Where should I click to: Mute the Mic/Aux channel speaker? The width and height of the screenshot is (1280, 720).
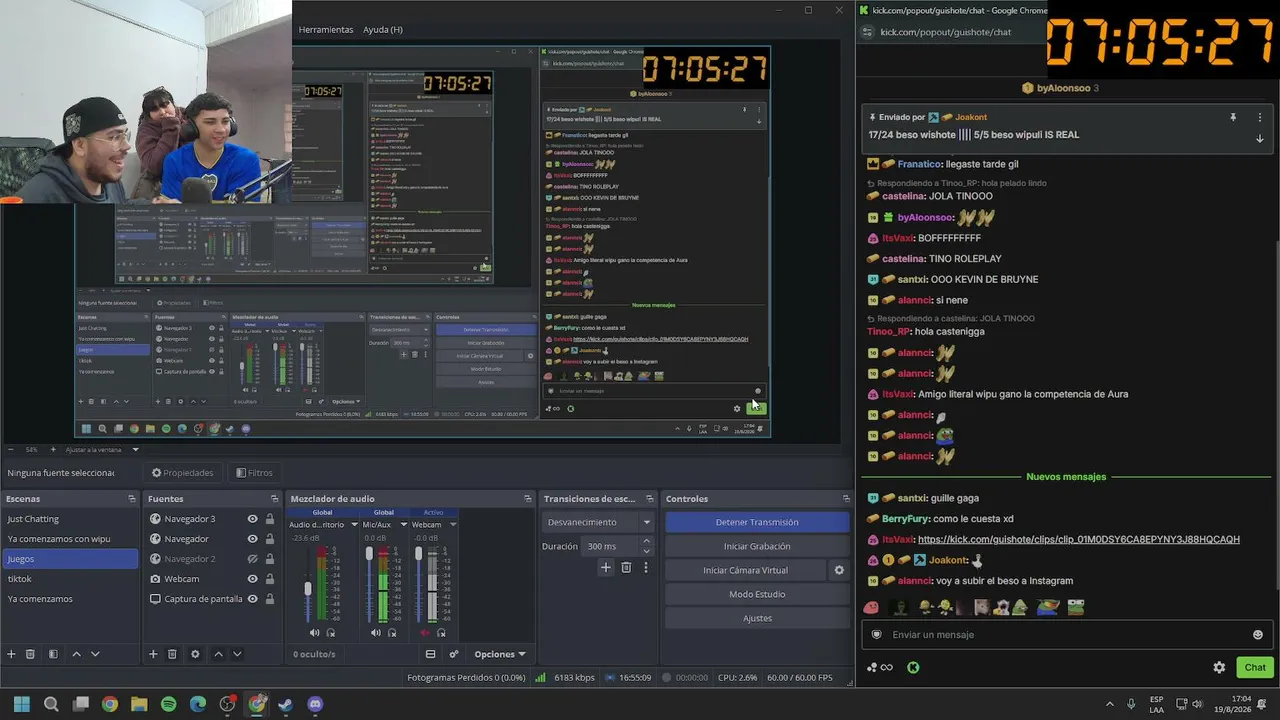click(x=376, y=632)
